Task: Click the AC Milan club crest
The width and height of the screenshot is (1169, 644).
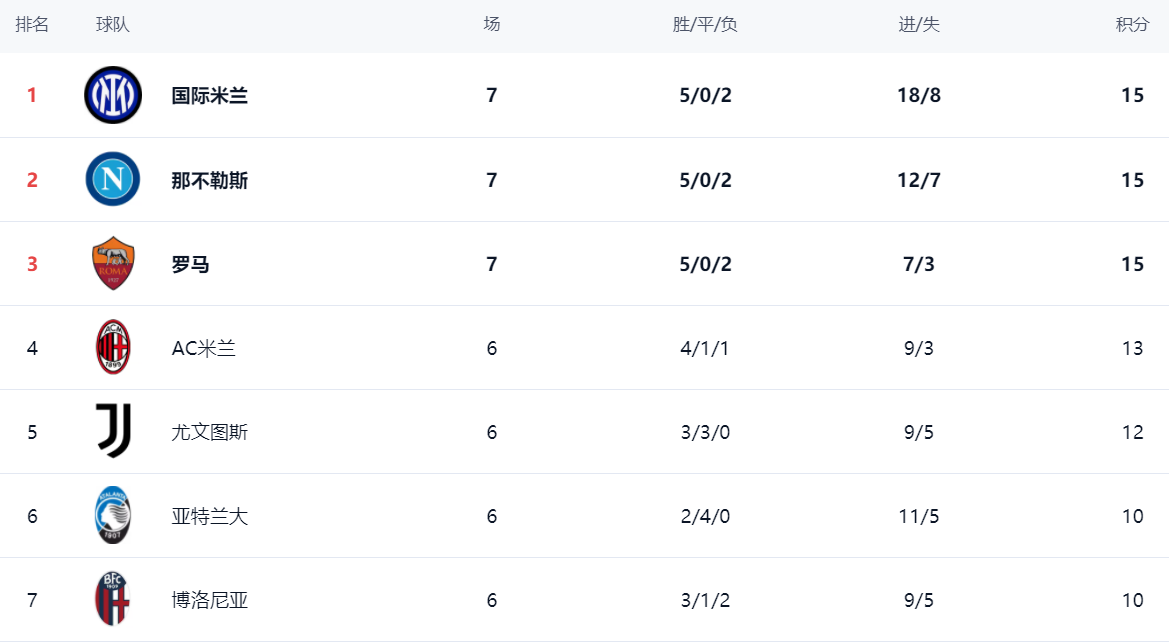Action: click(x=113, y=348)
